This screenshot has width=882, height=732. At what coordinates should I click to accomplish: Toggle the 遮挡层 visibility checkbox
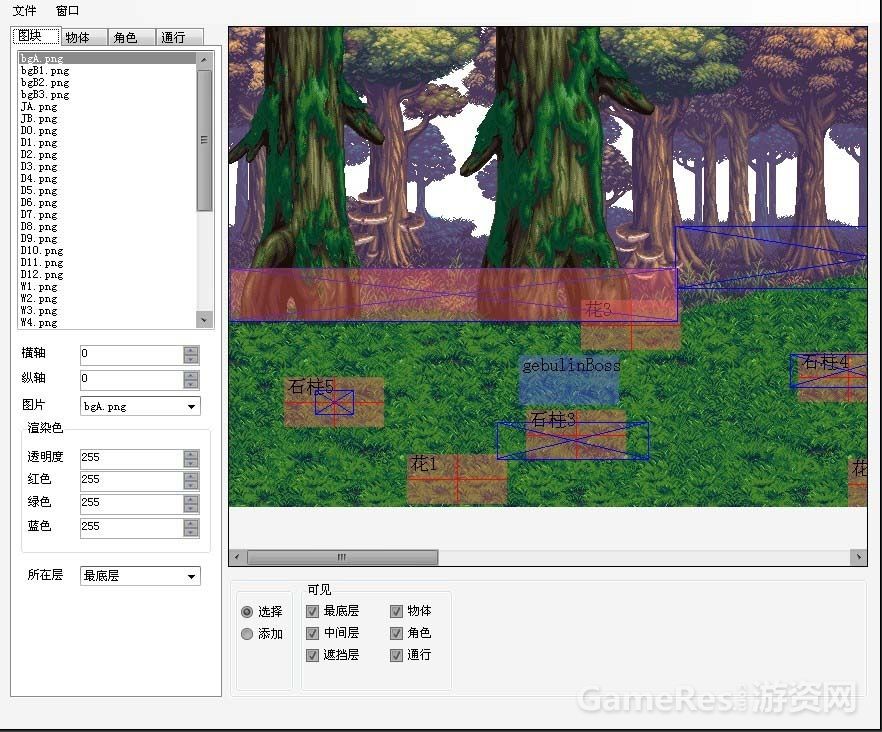[x=313, y=655]
